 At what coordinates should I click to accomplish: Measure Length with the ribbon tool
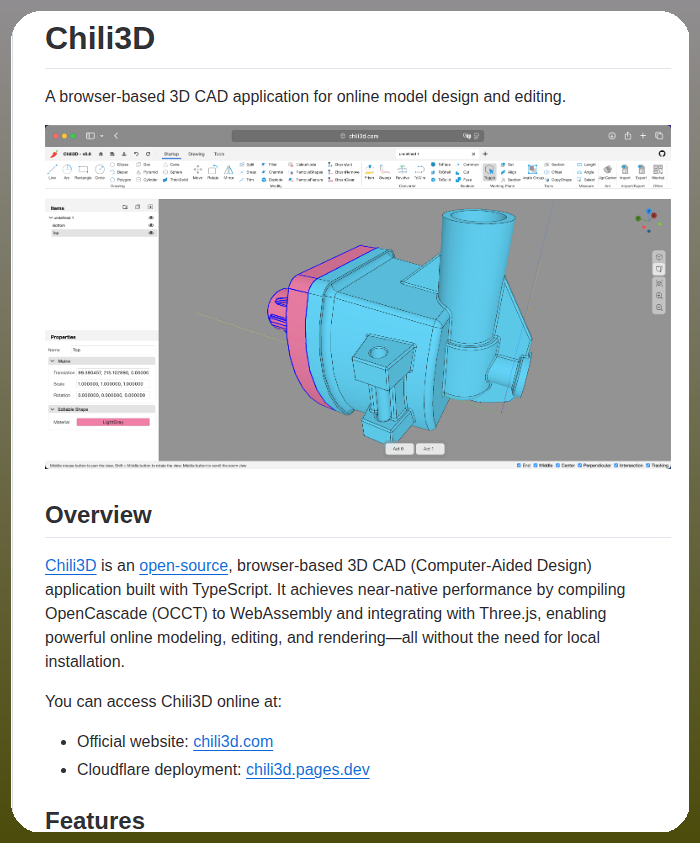coord(586,165)
